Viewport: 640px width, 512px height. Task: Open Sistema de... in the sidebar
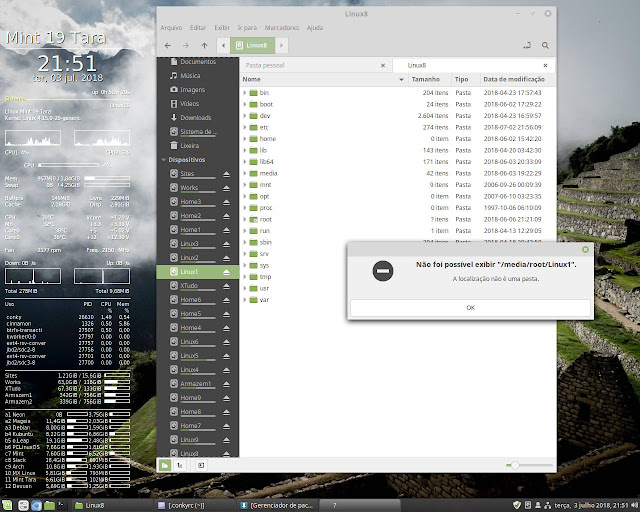coord(198,131)
